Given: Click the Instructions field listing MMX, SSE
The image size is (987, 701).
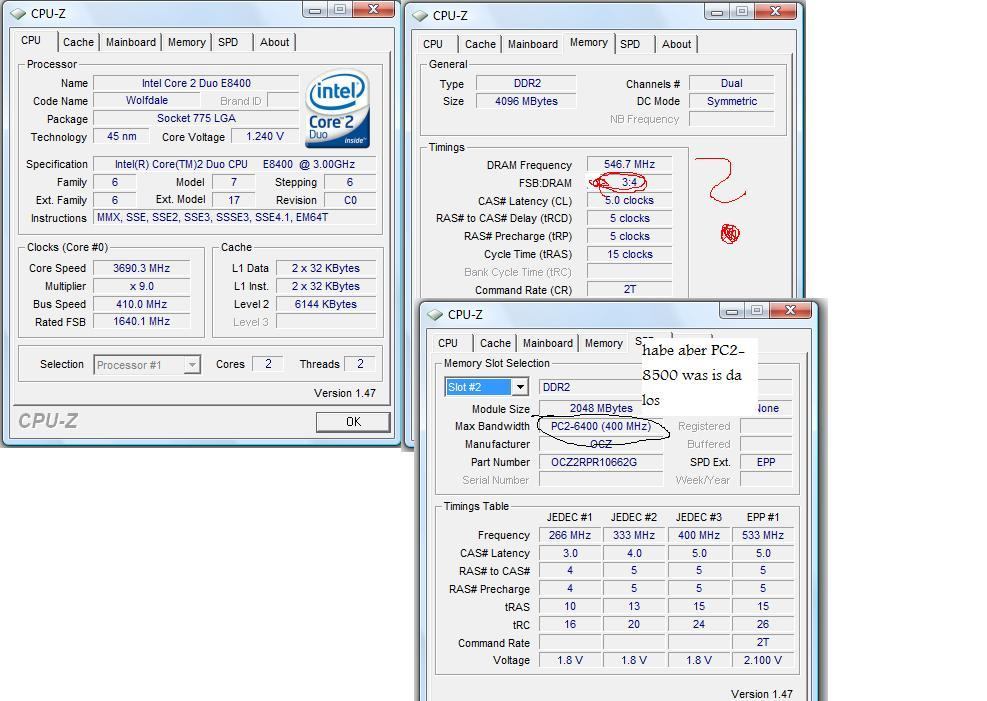Looking at the screenshot, I should (235, 217).
